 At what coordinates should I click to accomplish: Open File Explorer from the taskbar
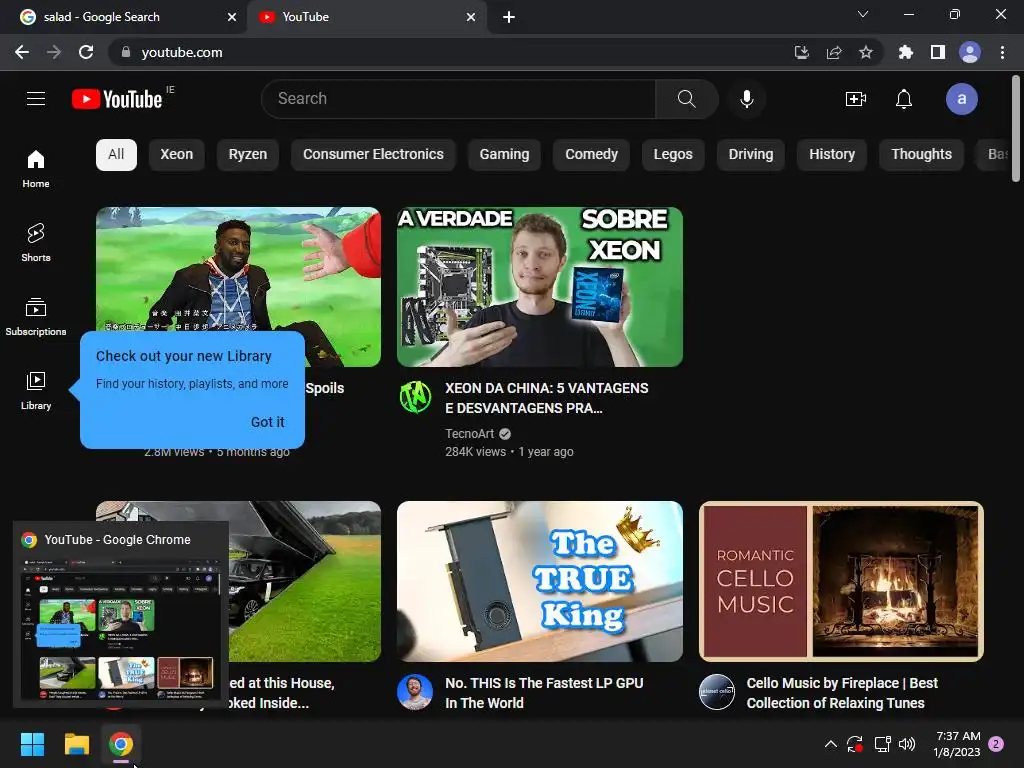[76, 744]
